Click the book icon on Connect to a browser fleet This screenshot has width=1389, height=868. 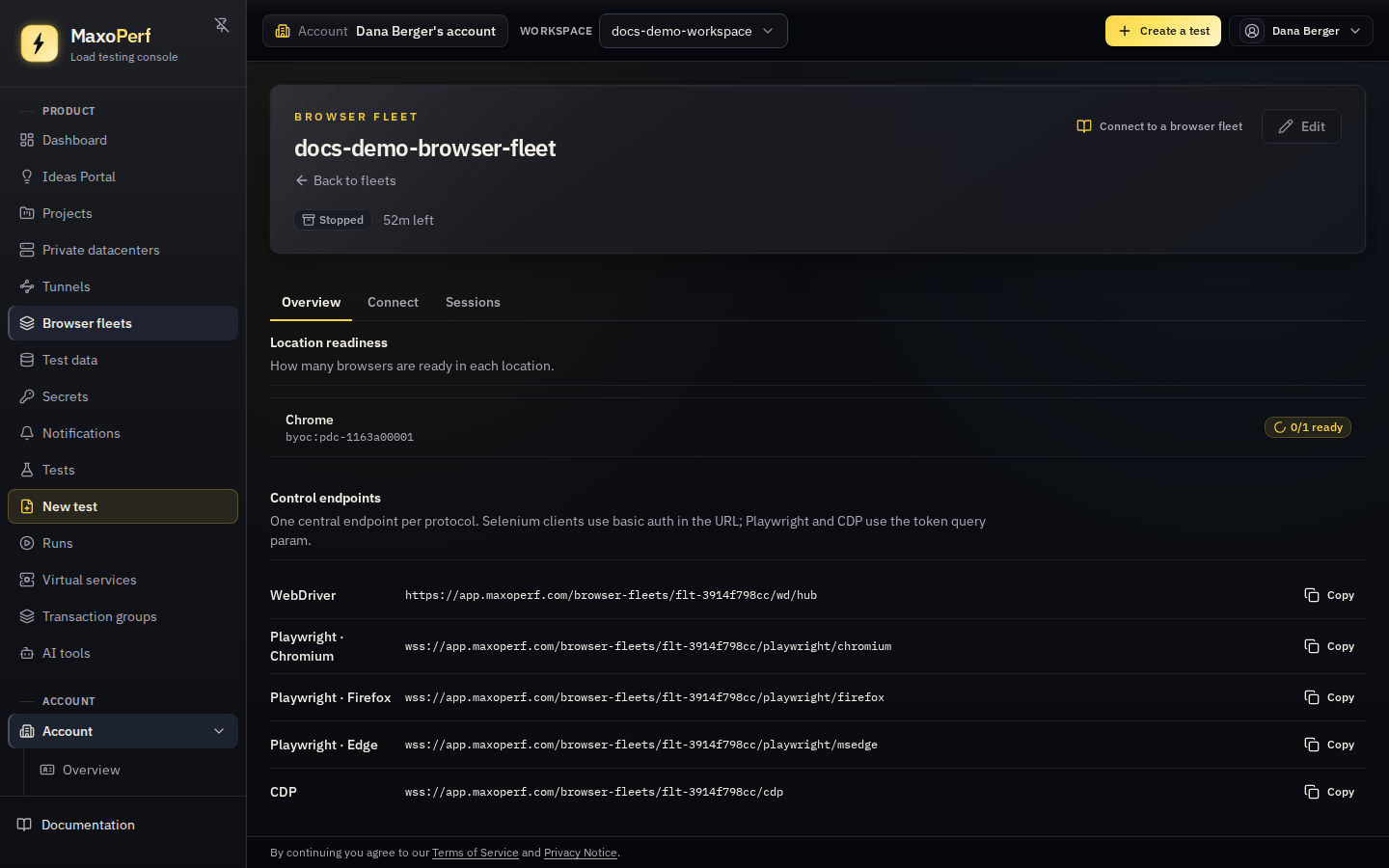click(x=1084, y=126)
